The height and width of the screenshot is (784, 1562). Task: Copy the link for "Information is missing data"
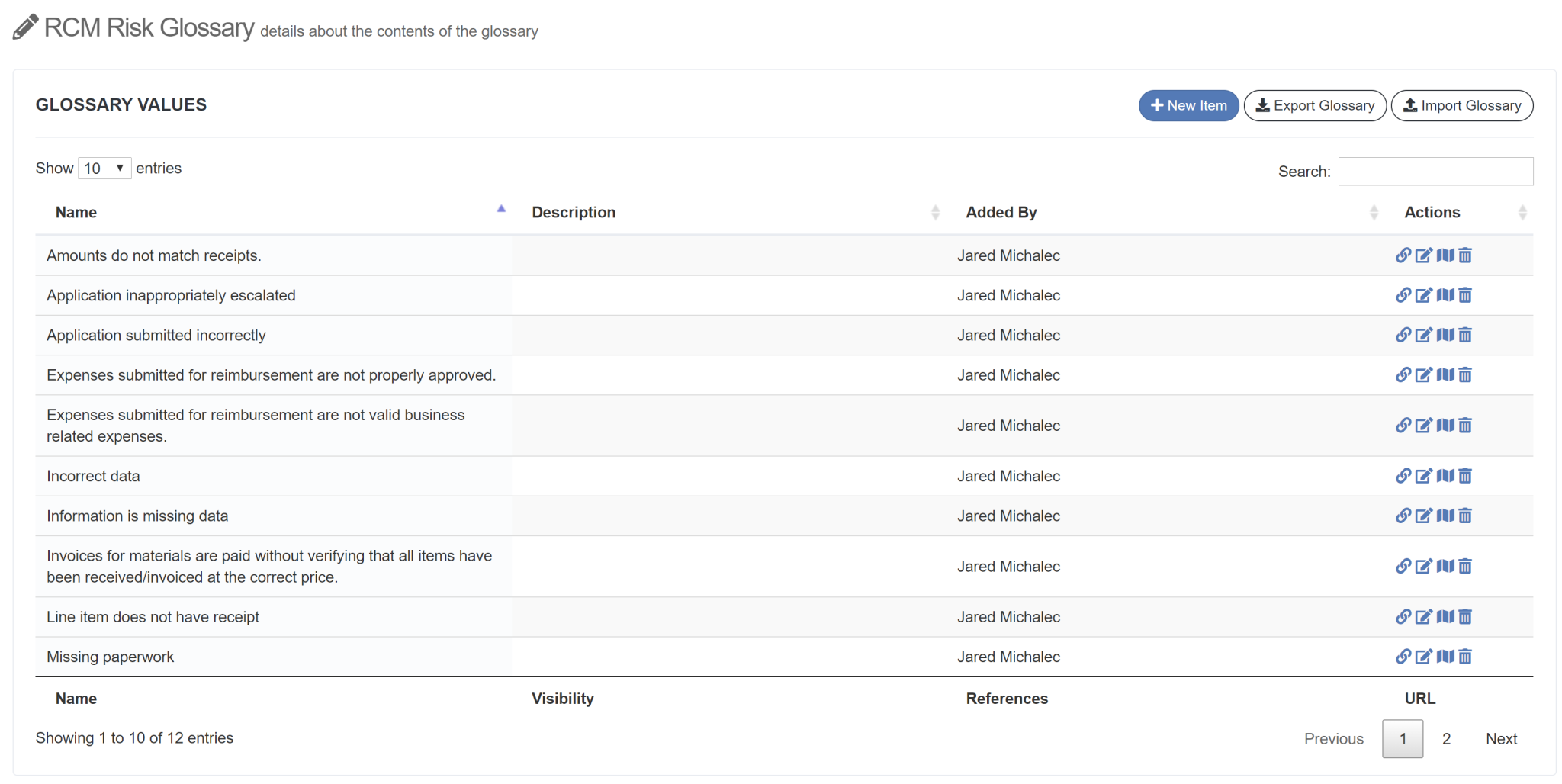(x=1403, y=516)
